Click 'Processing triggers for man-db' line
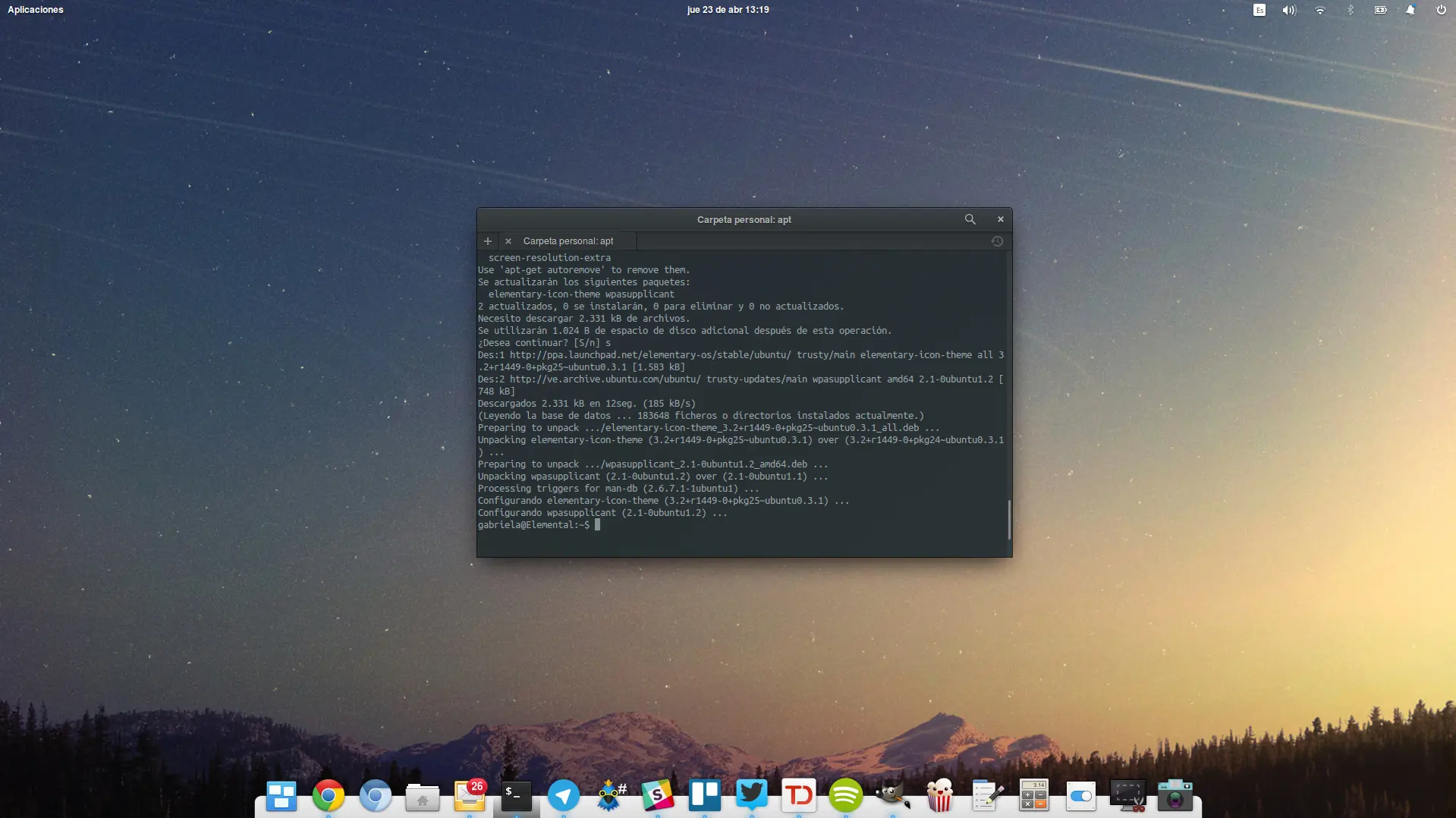1456x818 pixels. (x=618, y=489)
